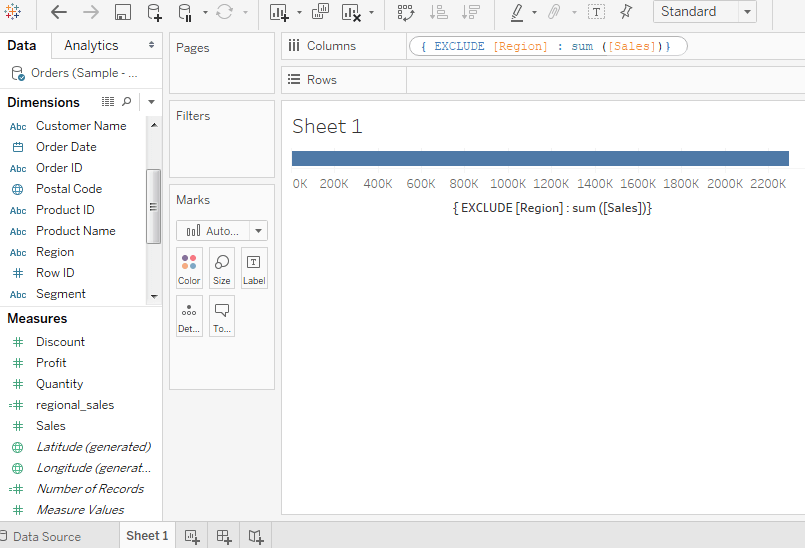Open the New worksheet dropdown arrow
The width and height of the screenshot is (805, 548).
tap(299, 12)
